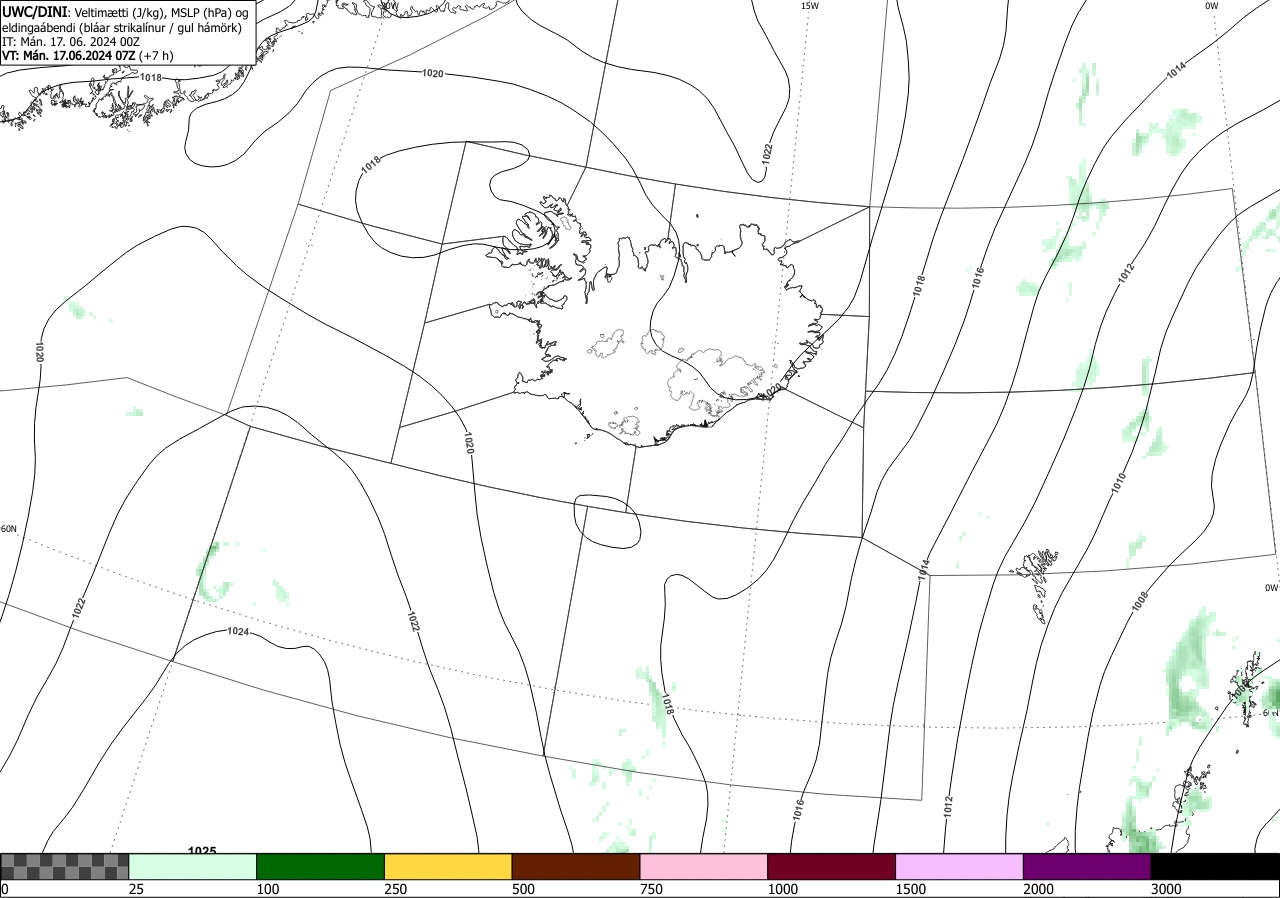
Task: Pick the dark green 100–250 legend swatch
Action: tap(321, 866)
